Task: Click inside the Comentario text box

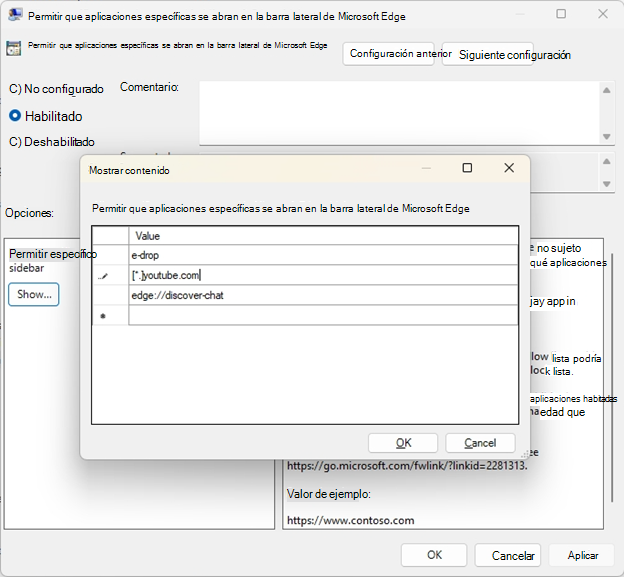Action: pos(399,113)
